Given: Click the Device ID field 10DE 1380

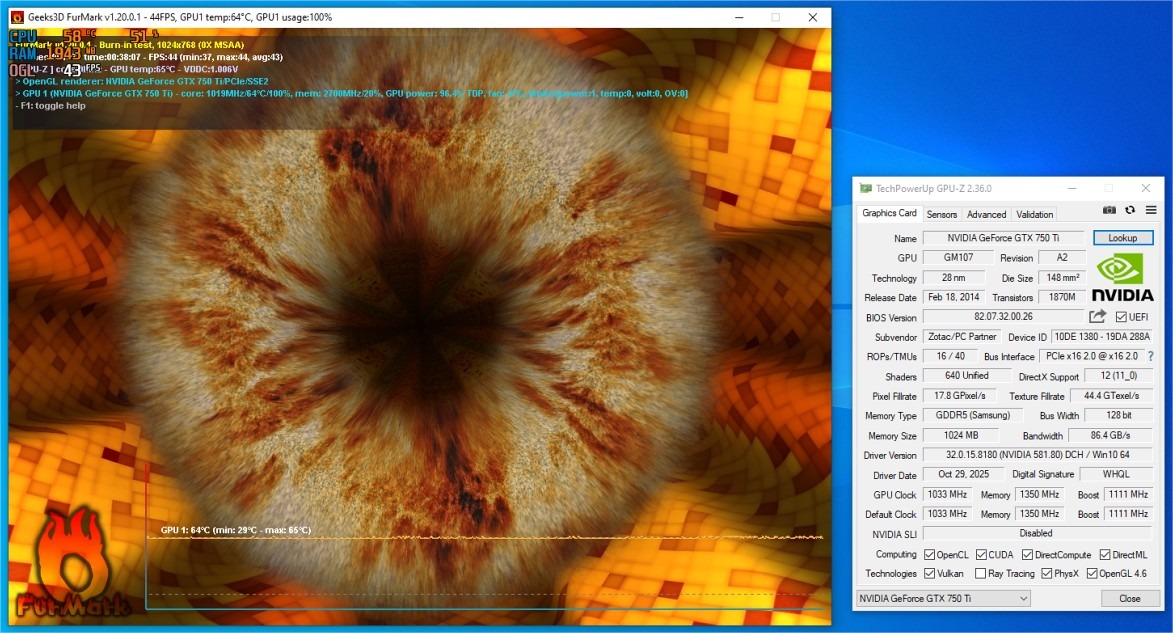Looking at the screenshot, I should pyautogui.click(x=1102, y=337).
